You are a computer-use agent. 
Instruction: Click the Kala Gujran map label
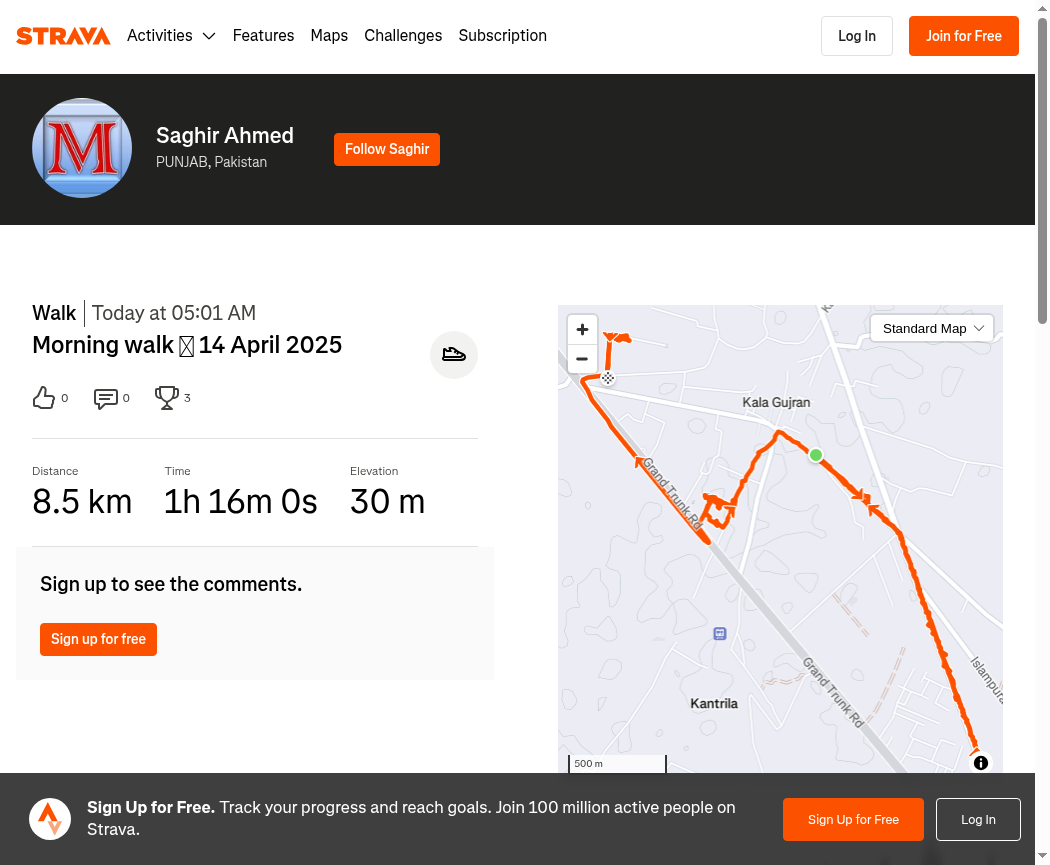click(776, 402)
